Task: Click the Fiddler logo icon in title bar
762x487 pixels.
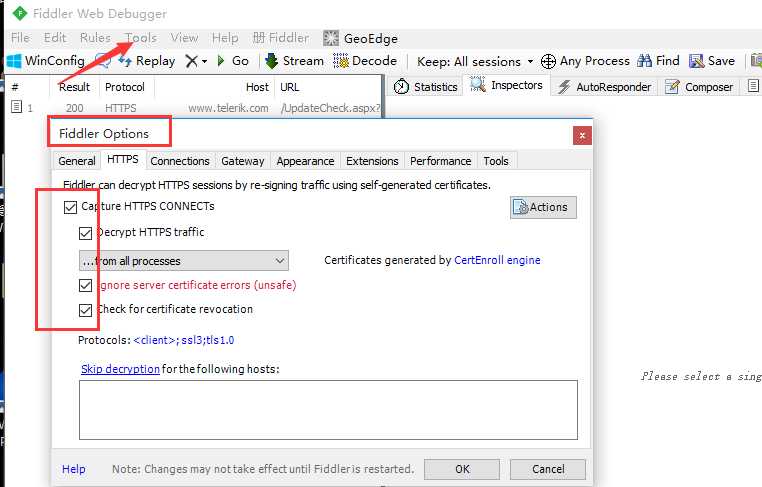Action: (x=19, y=13)
